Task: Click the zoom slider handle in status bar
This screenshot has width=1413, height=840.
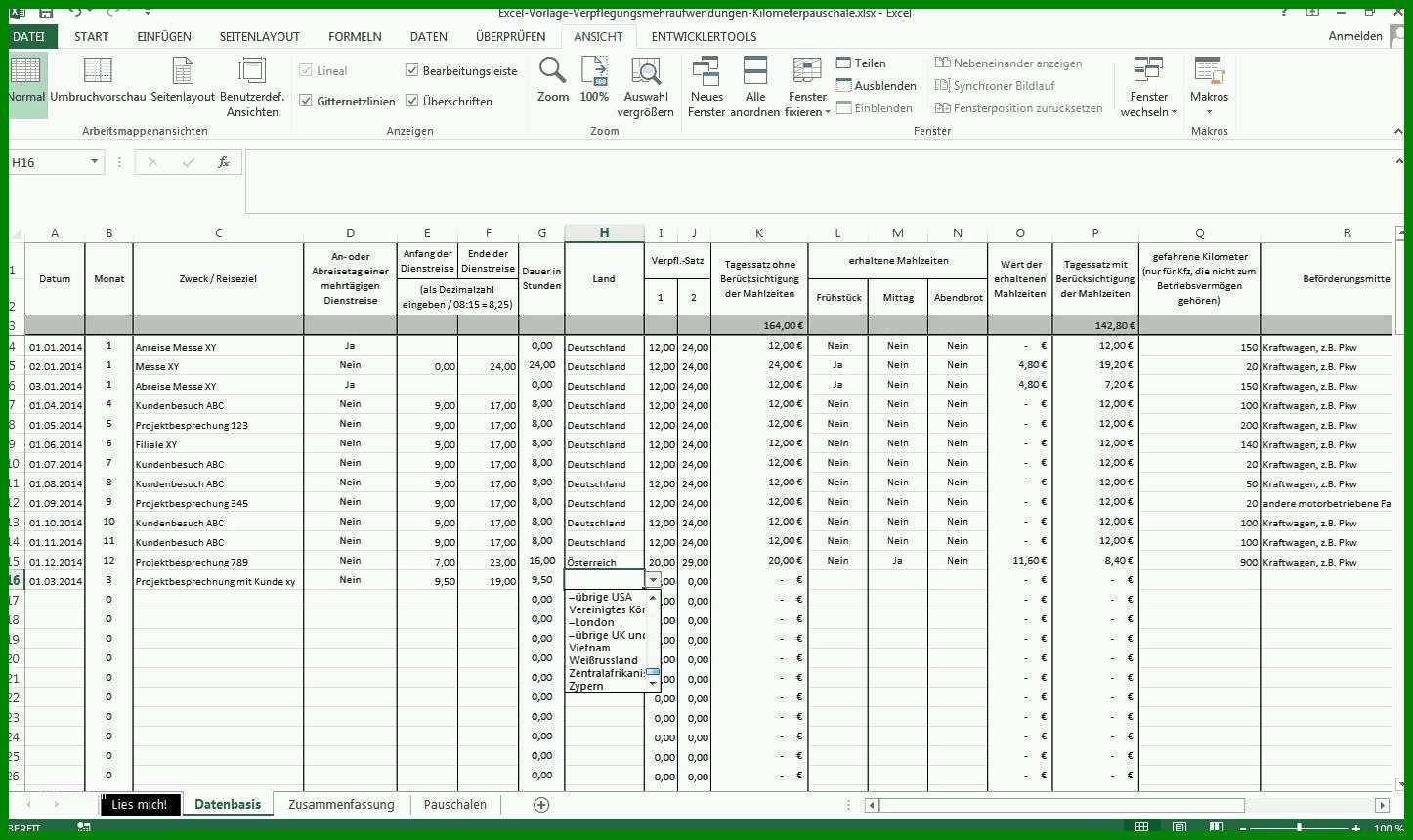Action: [x=1299, y=829]
